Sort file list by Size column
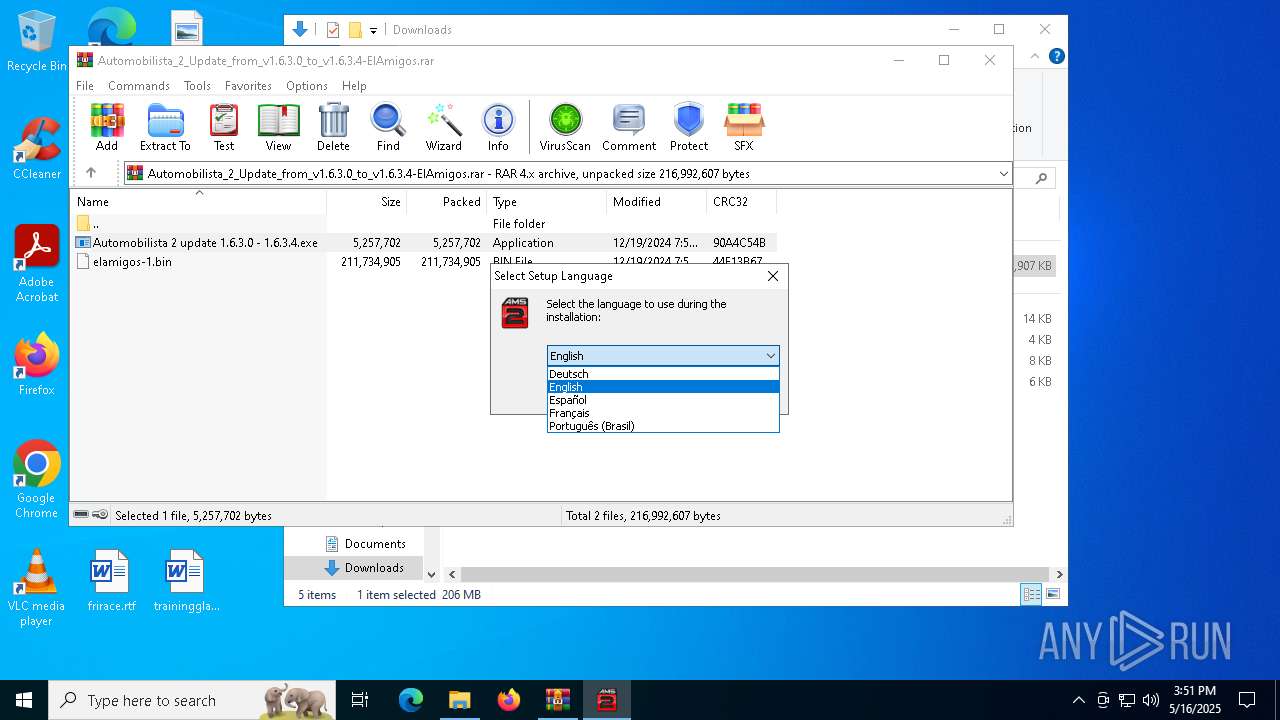The image size is (1280, 720). (367, 202)
